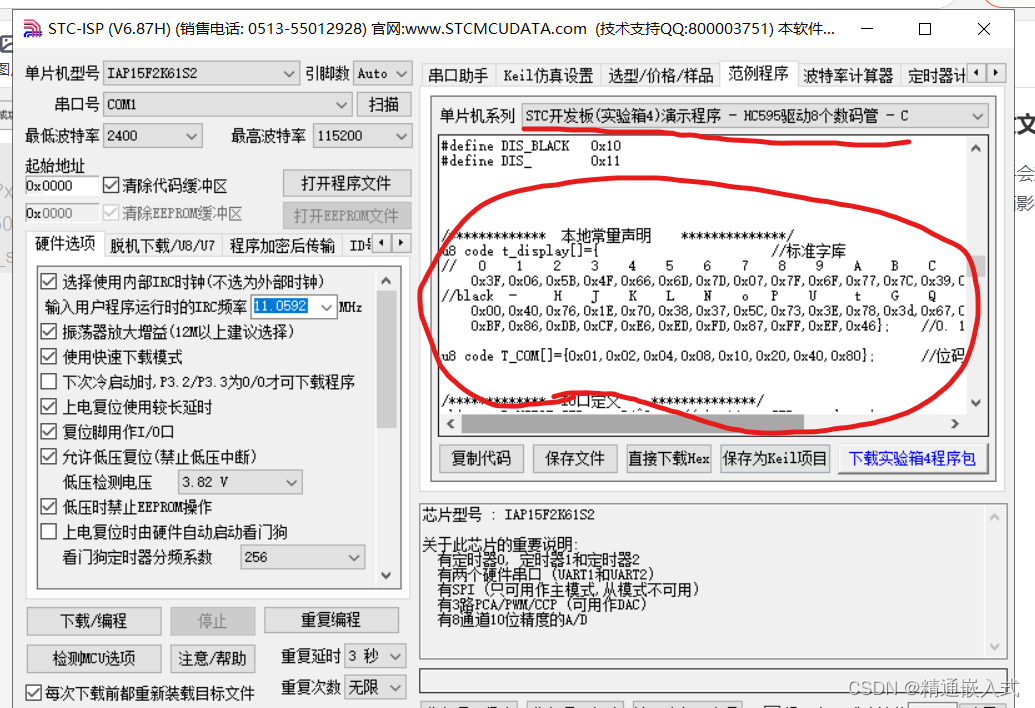
Task: Click 直接下载Hex button
Action: (x=669, y=459)
